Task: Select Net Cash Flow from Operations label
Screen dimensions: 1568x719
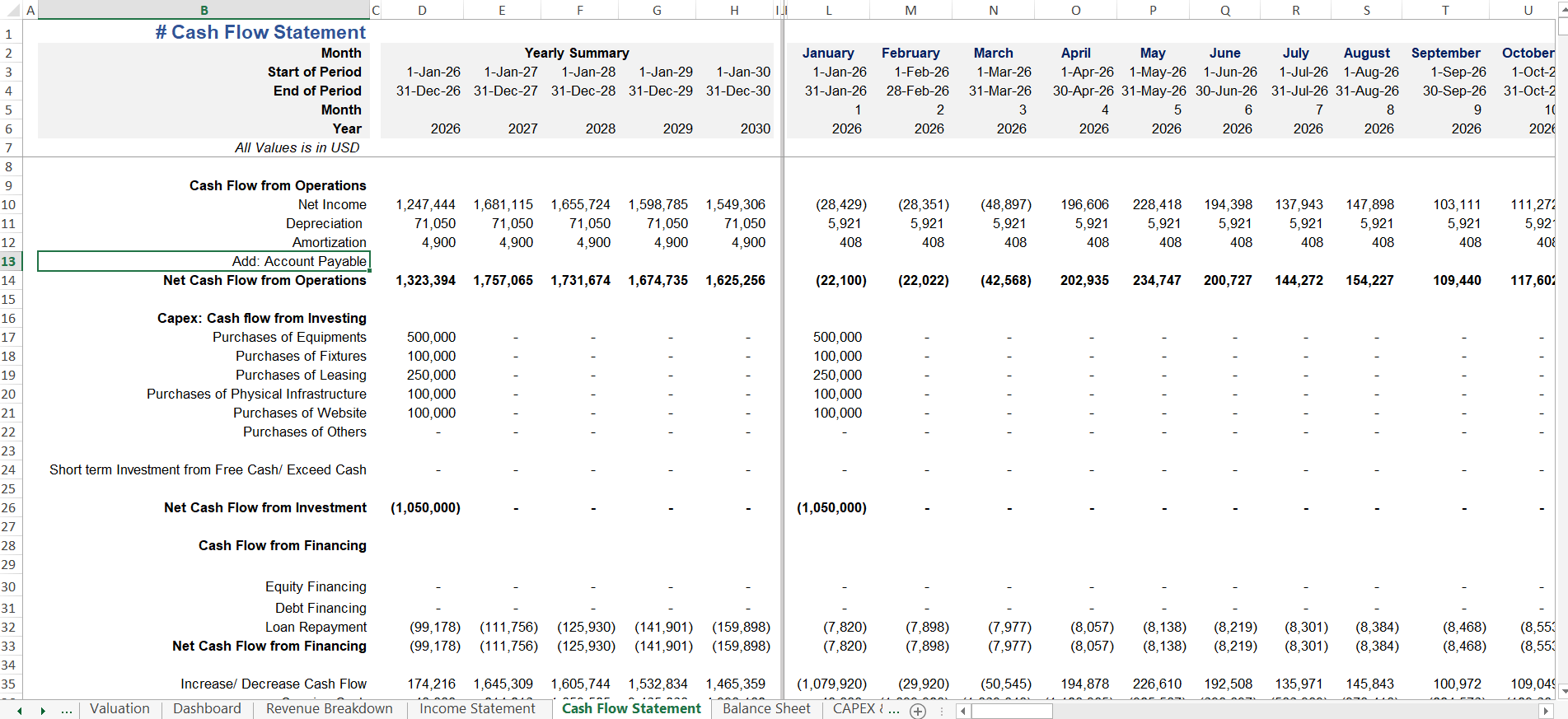Action: 264,280
